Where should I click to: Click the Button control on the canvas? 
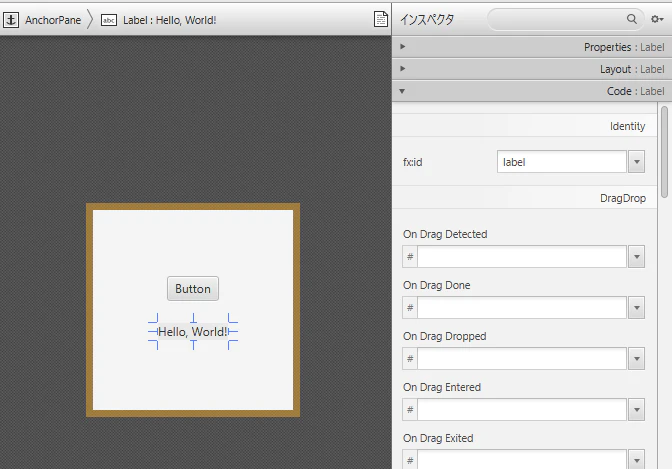point(193,289)
